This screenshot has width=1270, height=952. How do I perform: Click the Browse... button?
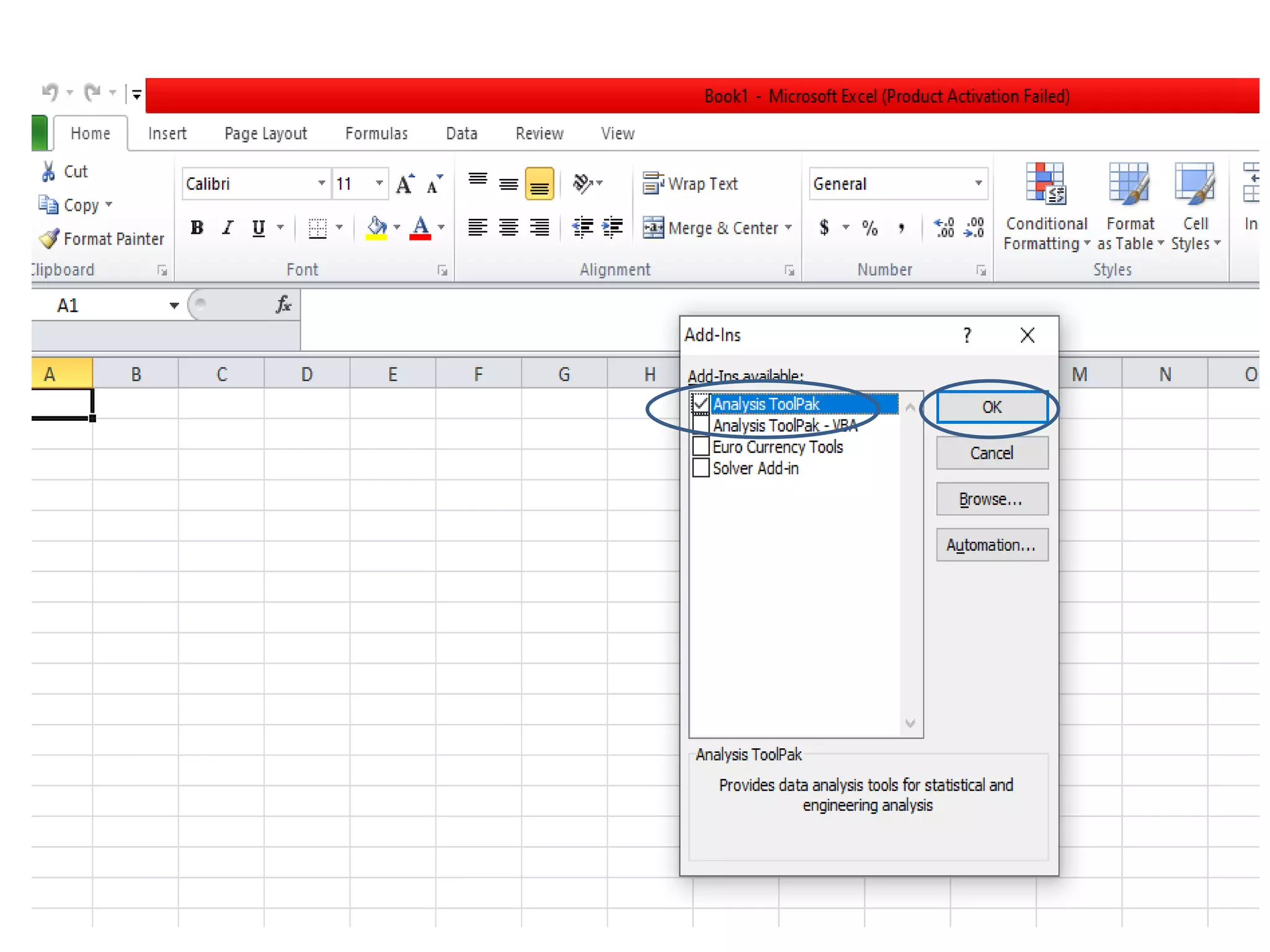click(x=992, y=499)
